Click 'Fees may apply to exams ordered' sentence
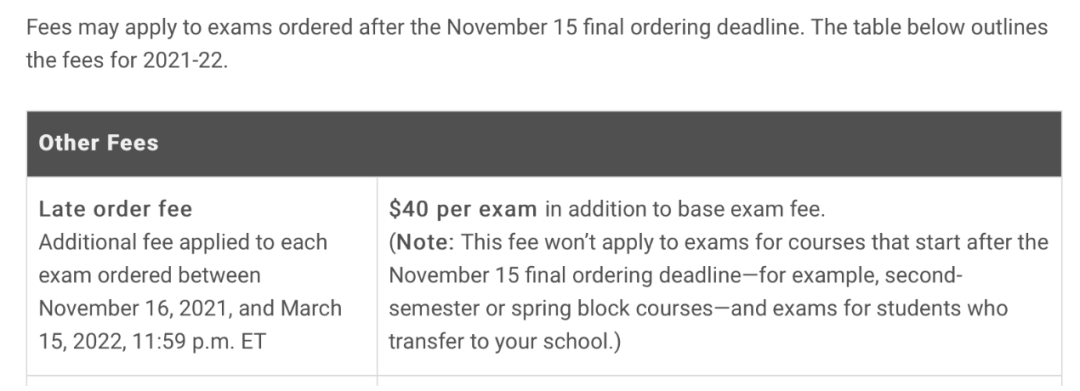 tap(189, 27)
